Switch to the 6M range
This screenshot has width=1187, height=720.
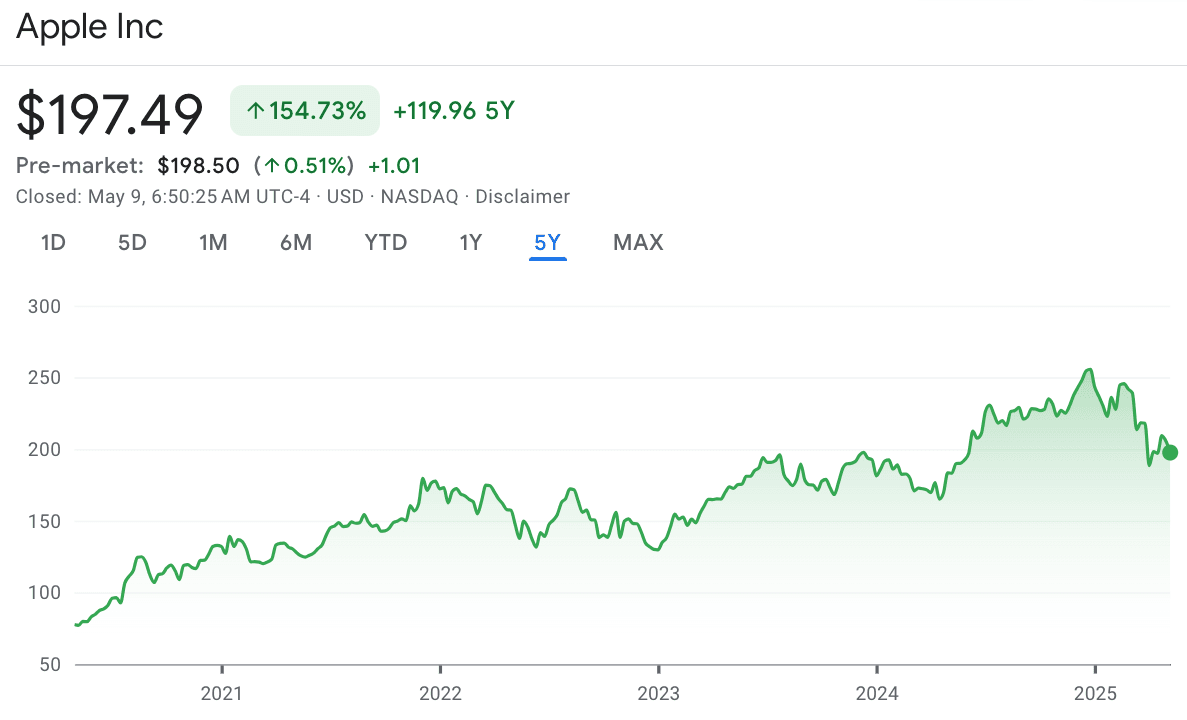[x=296, y=242]
